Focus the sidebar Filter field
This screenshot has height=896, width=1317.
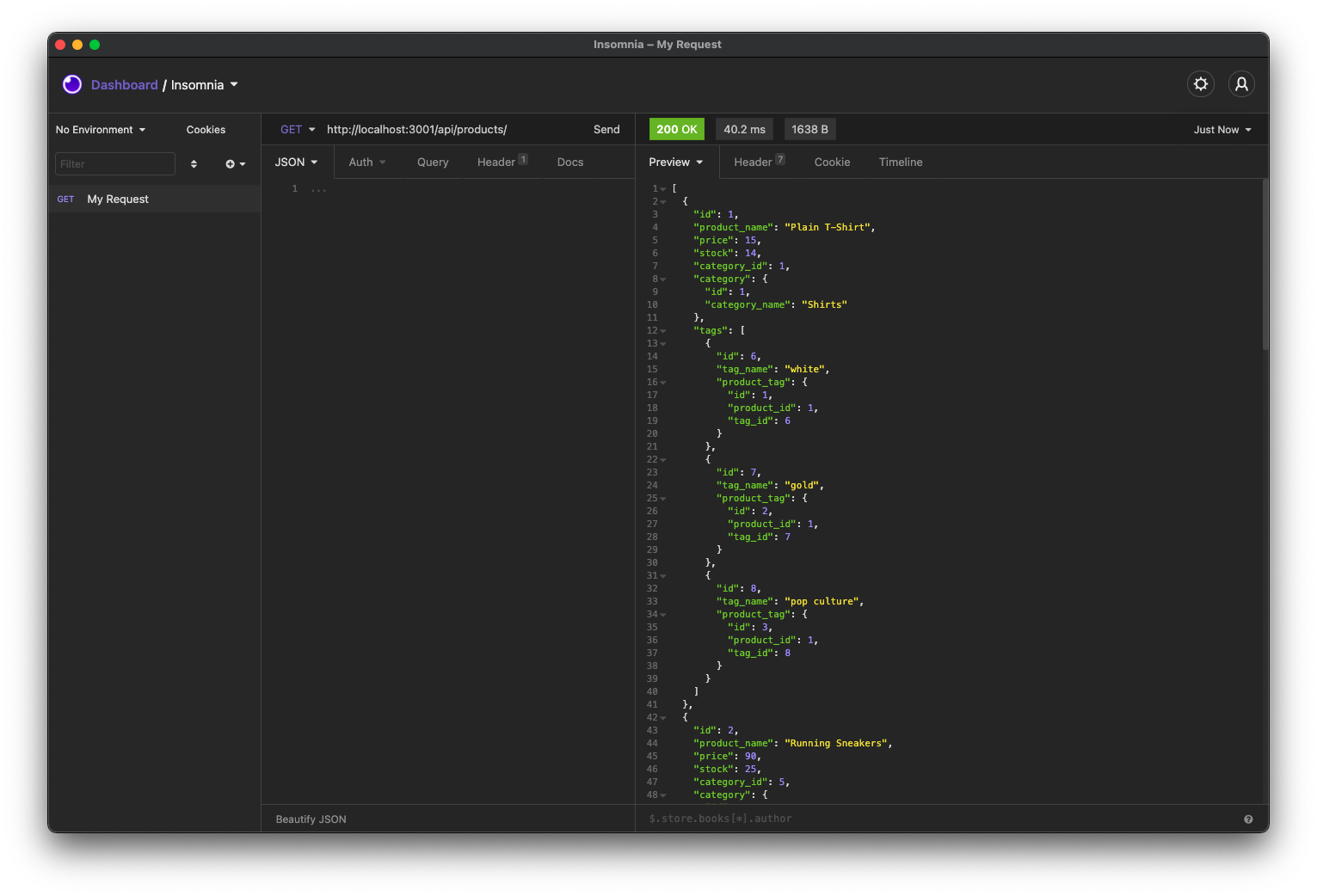coord(115,164)
